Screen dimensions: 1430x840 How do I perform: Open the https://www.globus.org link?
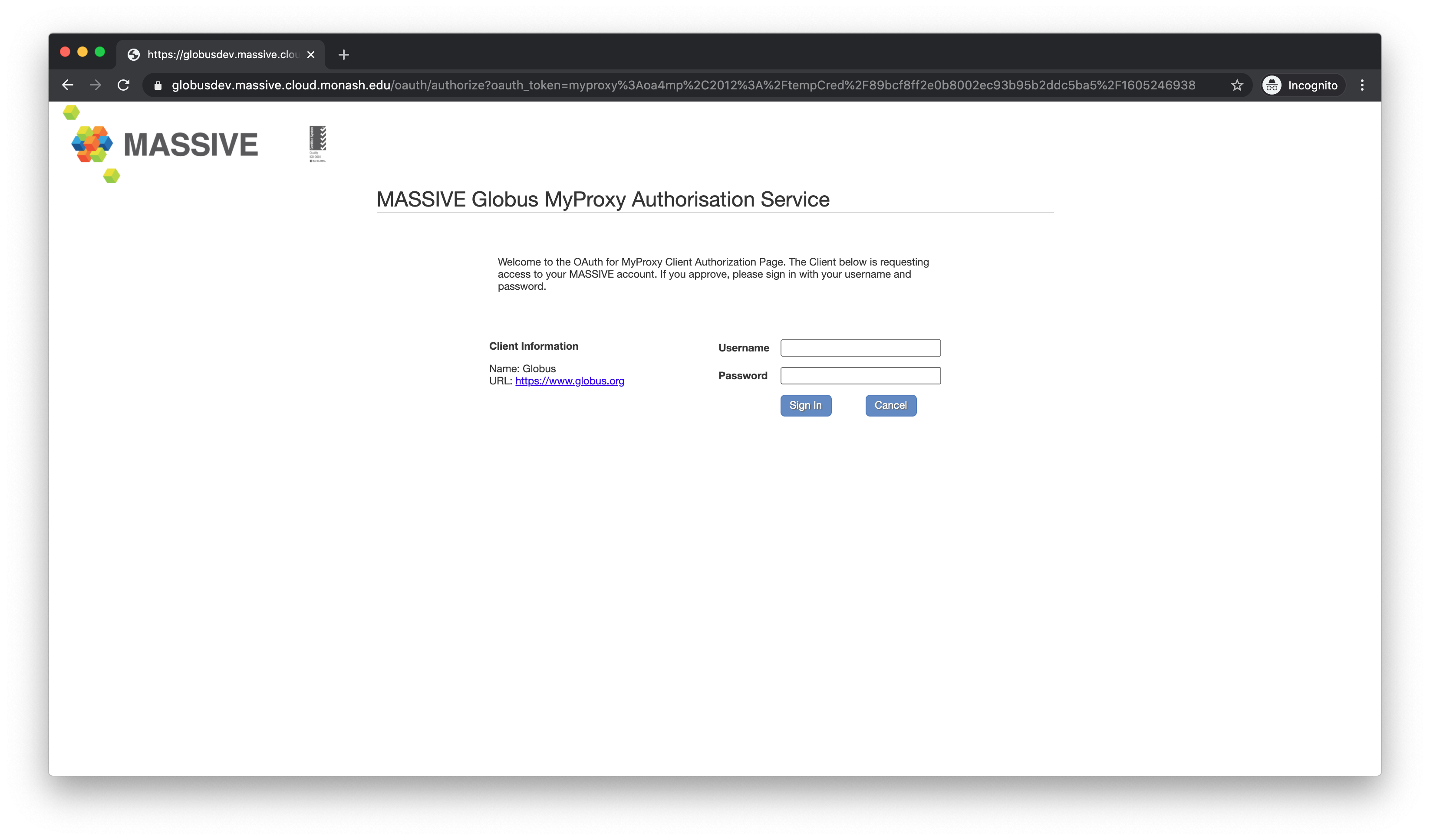570,381
